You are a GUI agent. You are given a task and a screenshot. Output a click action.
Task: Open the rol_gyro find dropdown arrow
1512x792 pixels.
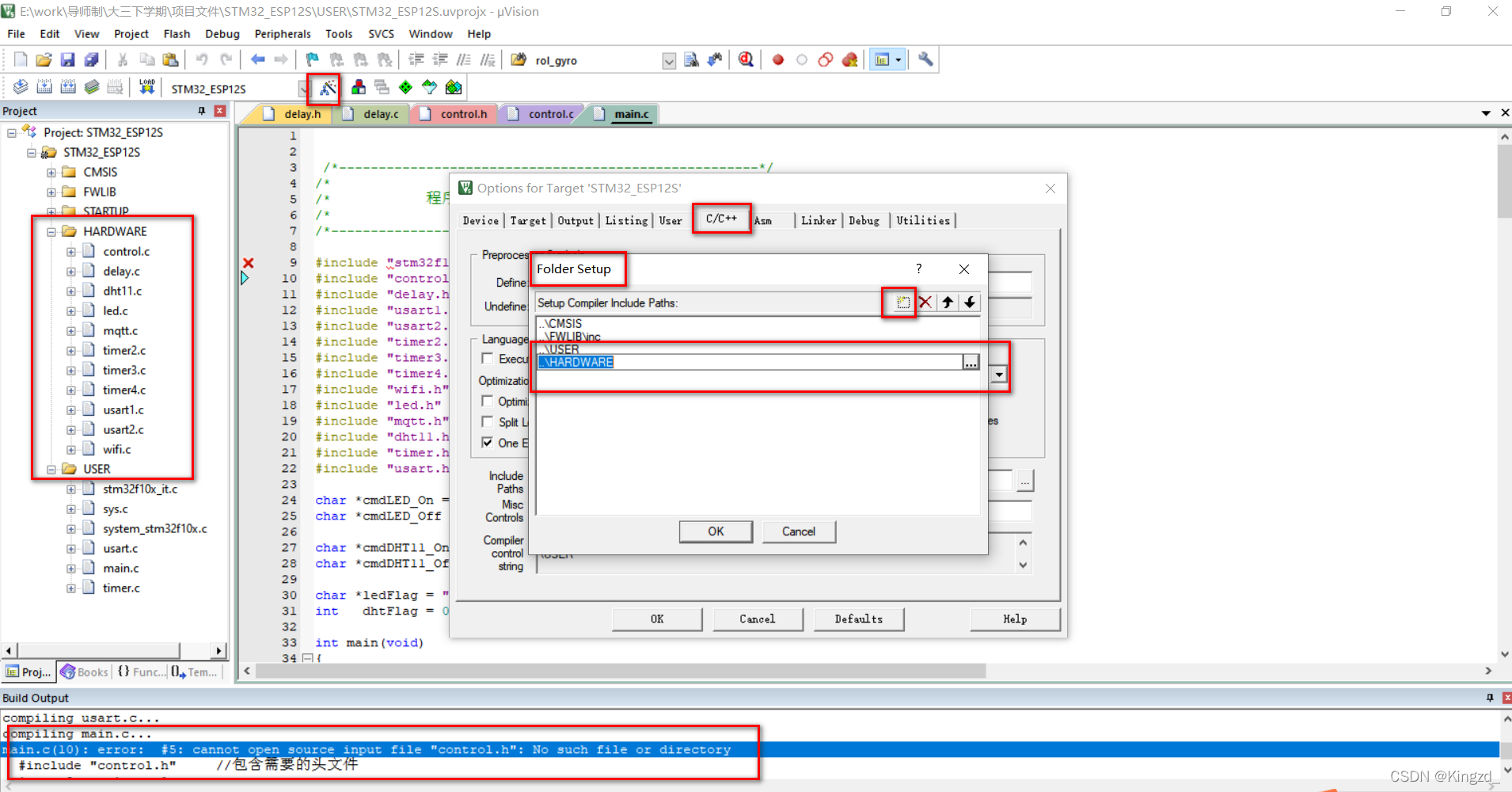tap(669, 61)
